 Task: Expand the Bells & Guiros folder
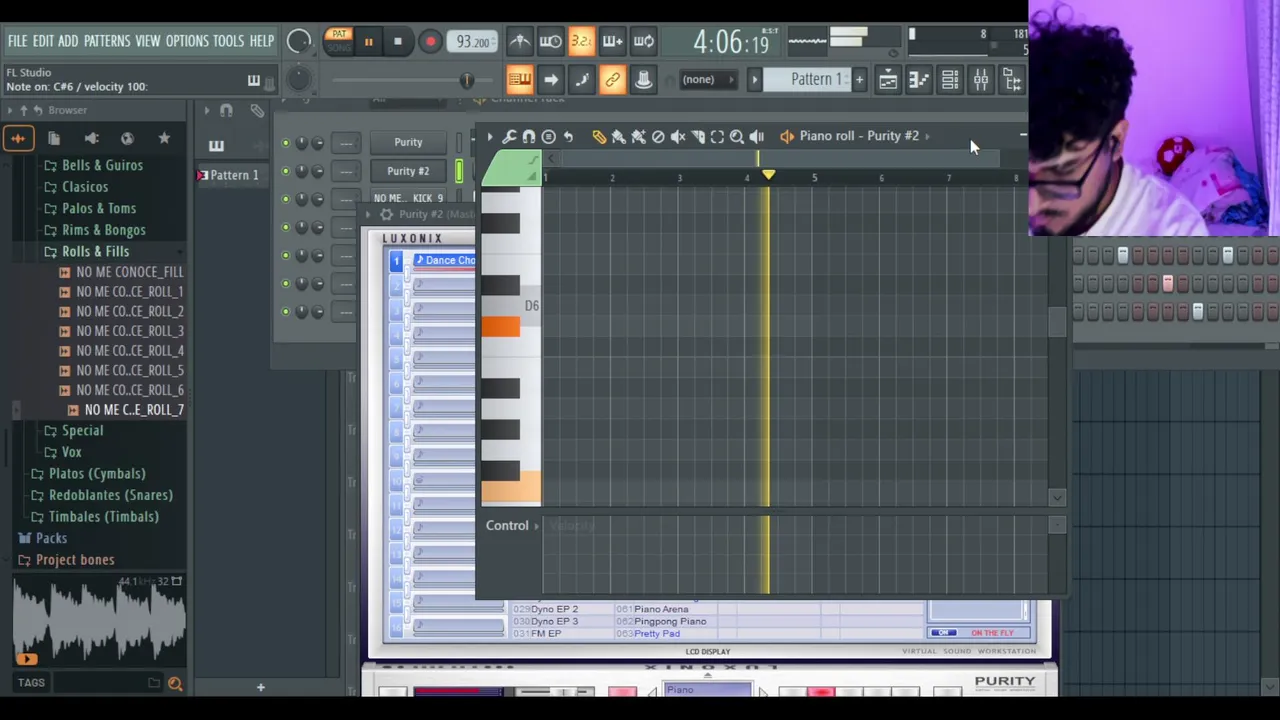[102, 165]
